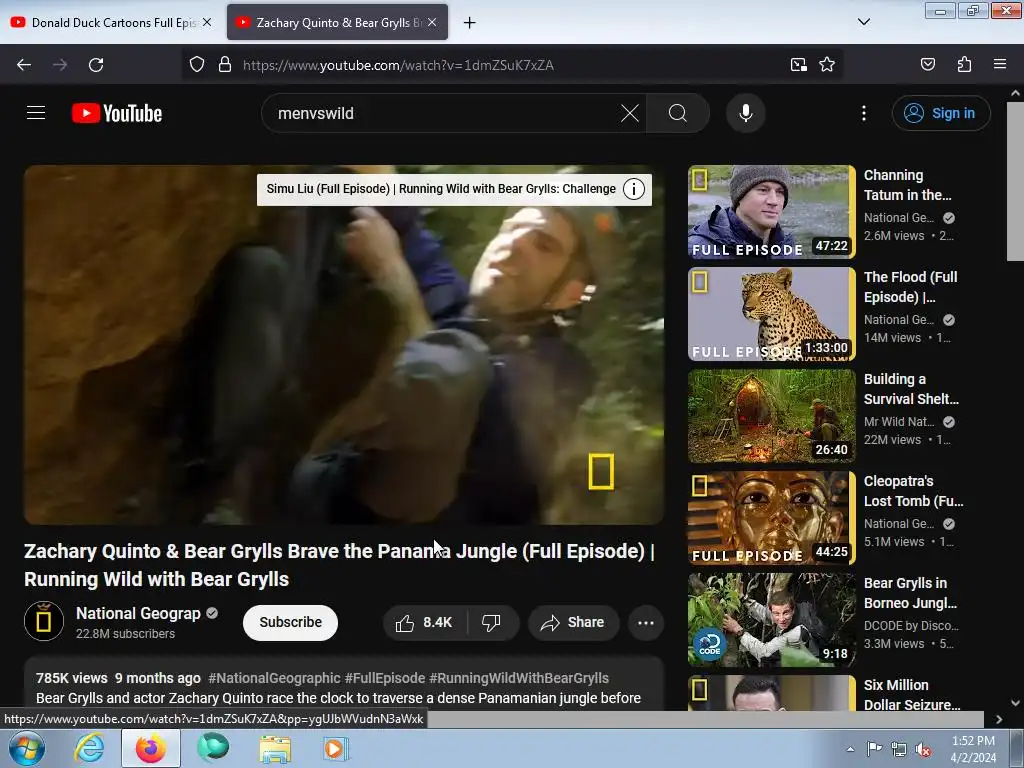Viewport: 1024px width, 768px height.
Task: Show hidden system tray icons
Action: [850, 749]
